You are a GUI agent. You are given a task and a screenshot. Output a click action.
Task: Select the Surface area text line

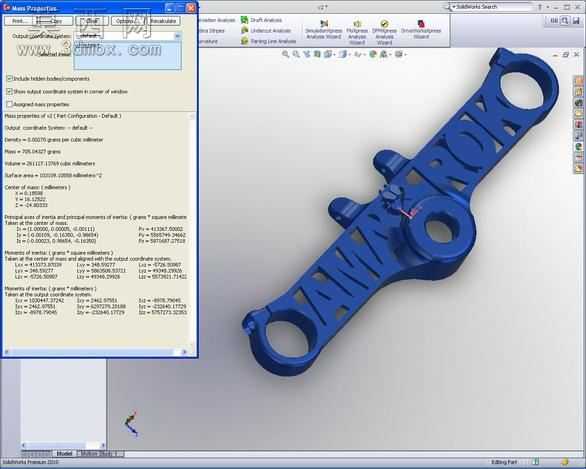[x=53, y=175]
